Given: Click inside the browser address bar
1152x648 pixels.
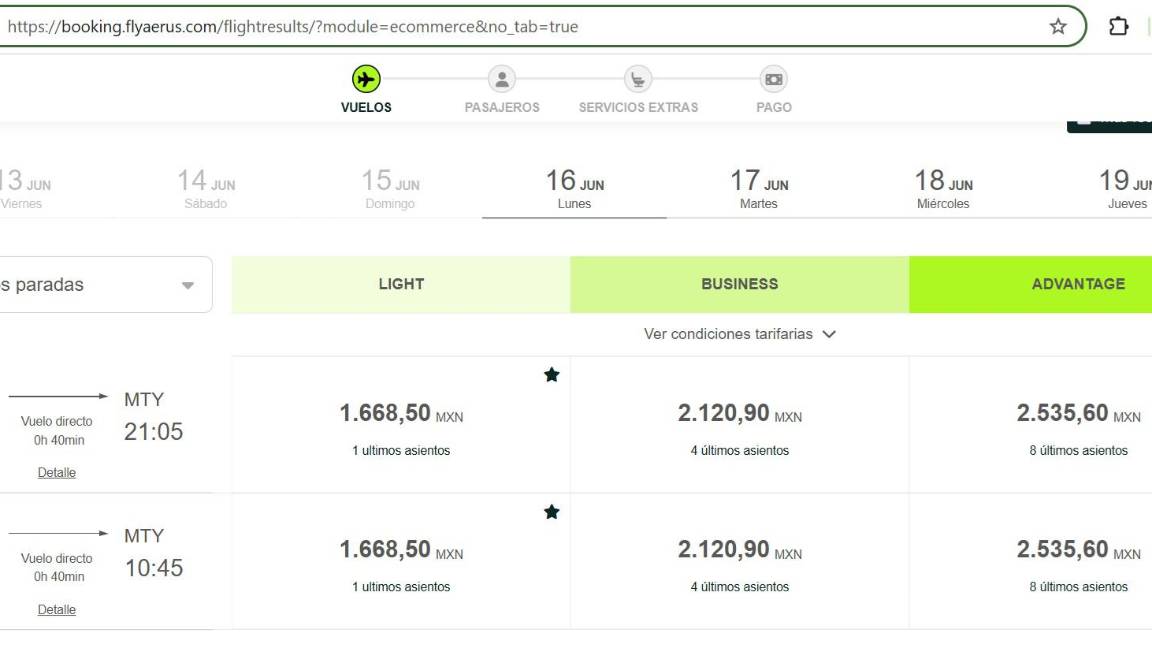Looking at the screenshot, I should tap(400, 27).
